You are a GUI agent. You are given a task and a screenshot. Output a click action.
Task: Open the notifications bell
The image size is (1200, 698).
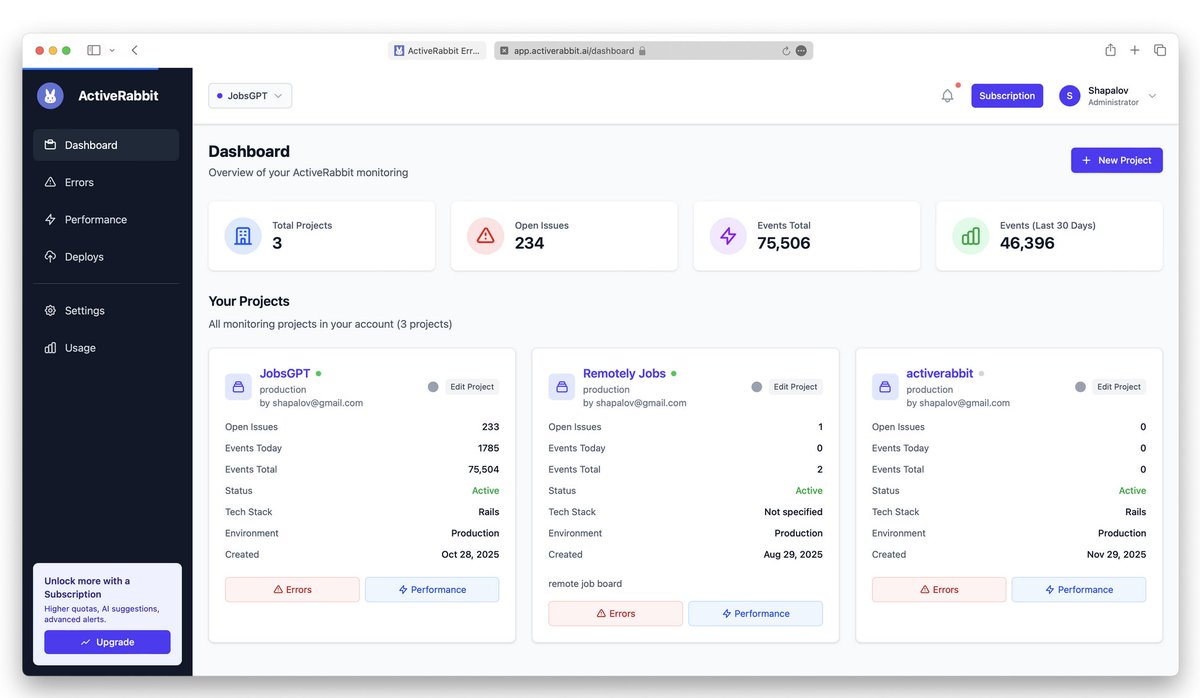tap(947, 96)
